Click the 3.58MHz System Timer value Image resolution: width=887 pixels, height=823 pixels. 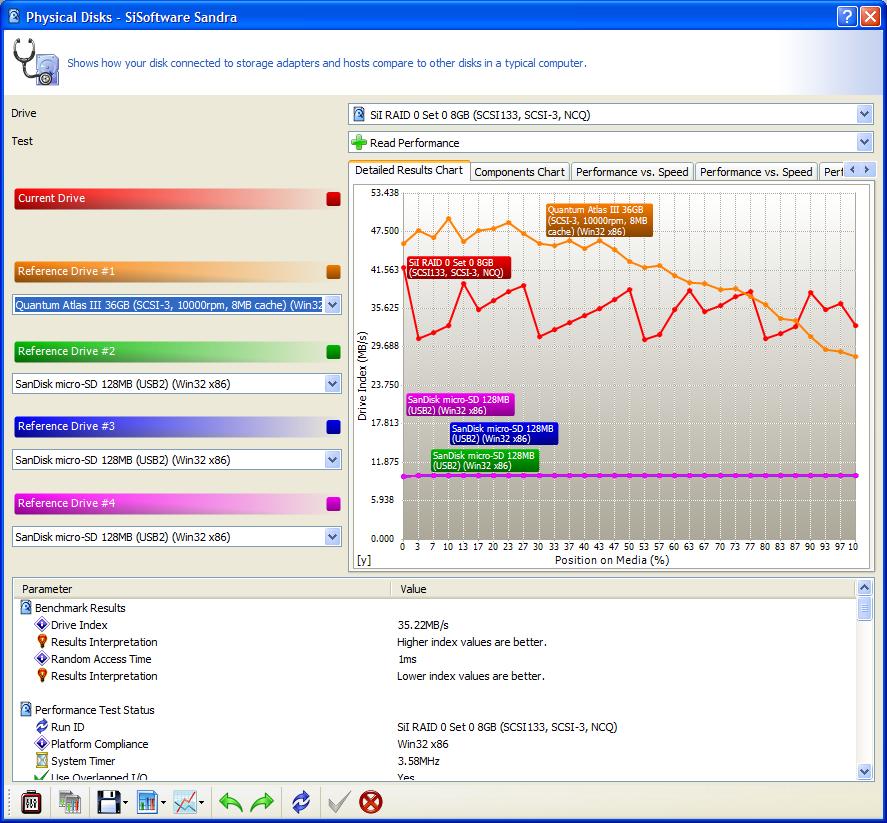(419, 760)
